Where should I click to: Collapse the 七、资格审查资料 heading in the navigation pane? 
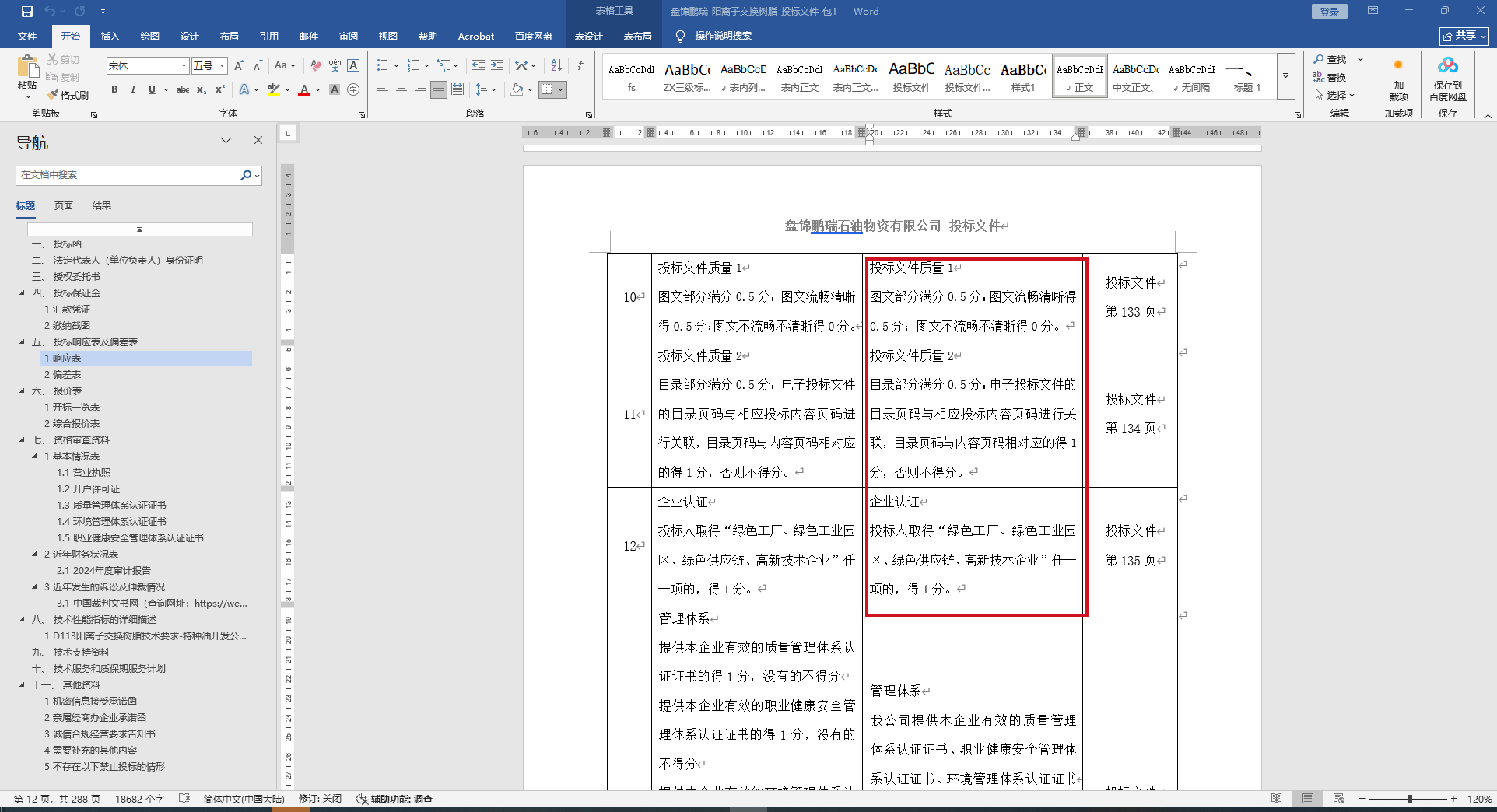[22, 440]
